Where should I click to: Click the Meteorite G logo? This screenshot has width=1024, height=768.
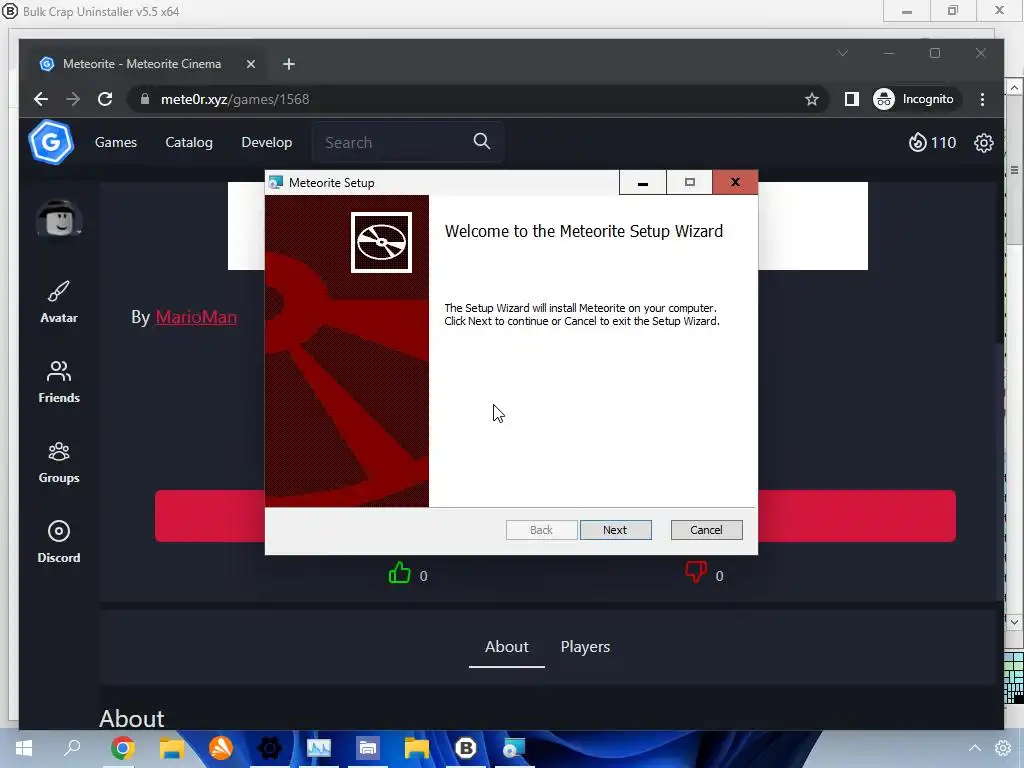click(x=50, y=142)
